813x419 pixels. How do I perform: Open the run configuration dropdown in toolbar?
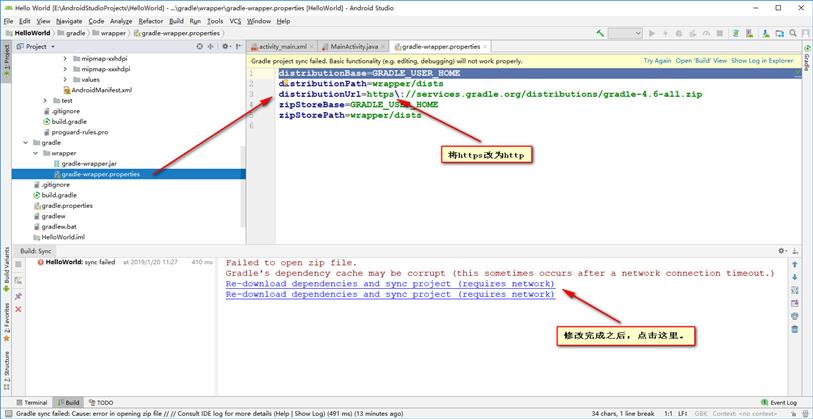click(x=625, y=33)
